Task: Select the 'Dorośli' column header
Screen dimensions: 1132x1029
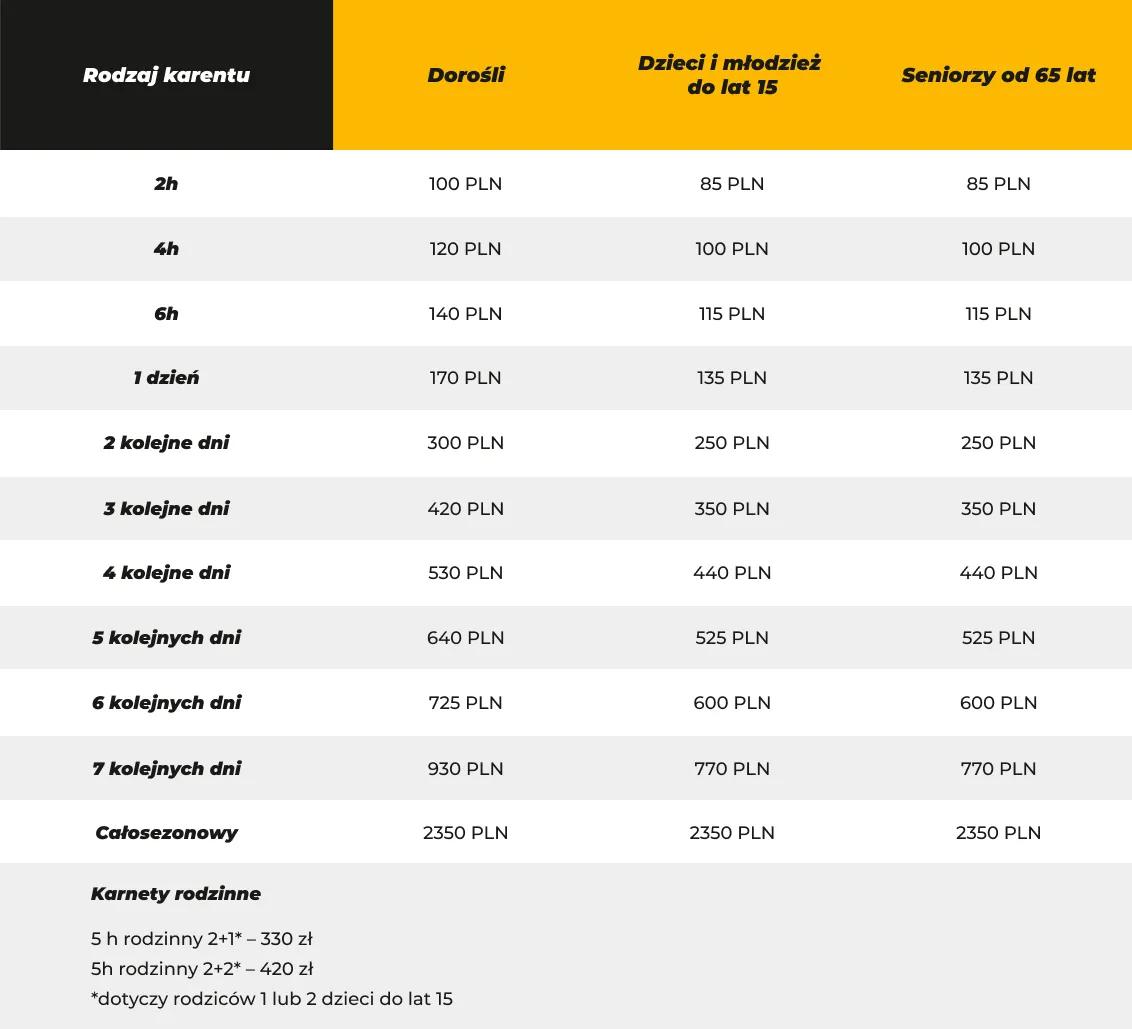Action: tap(466, 75)
